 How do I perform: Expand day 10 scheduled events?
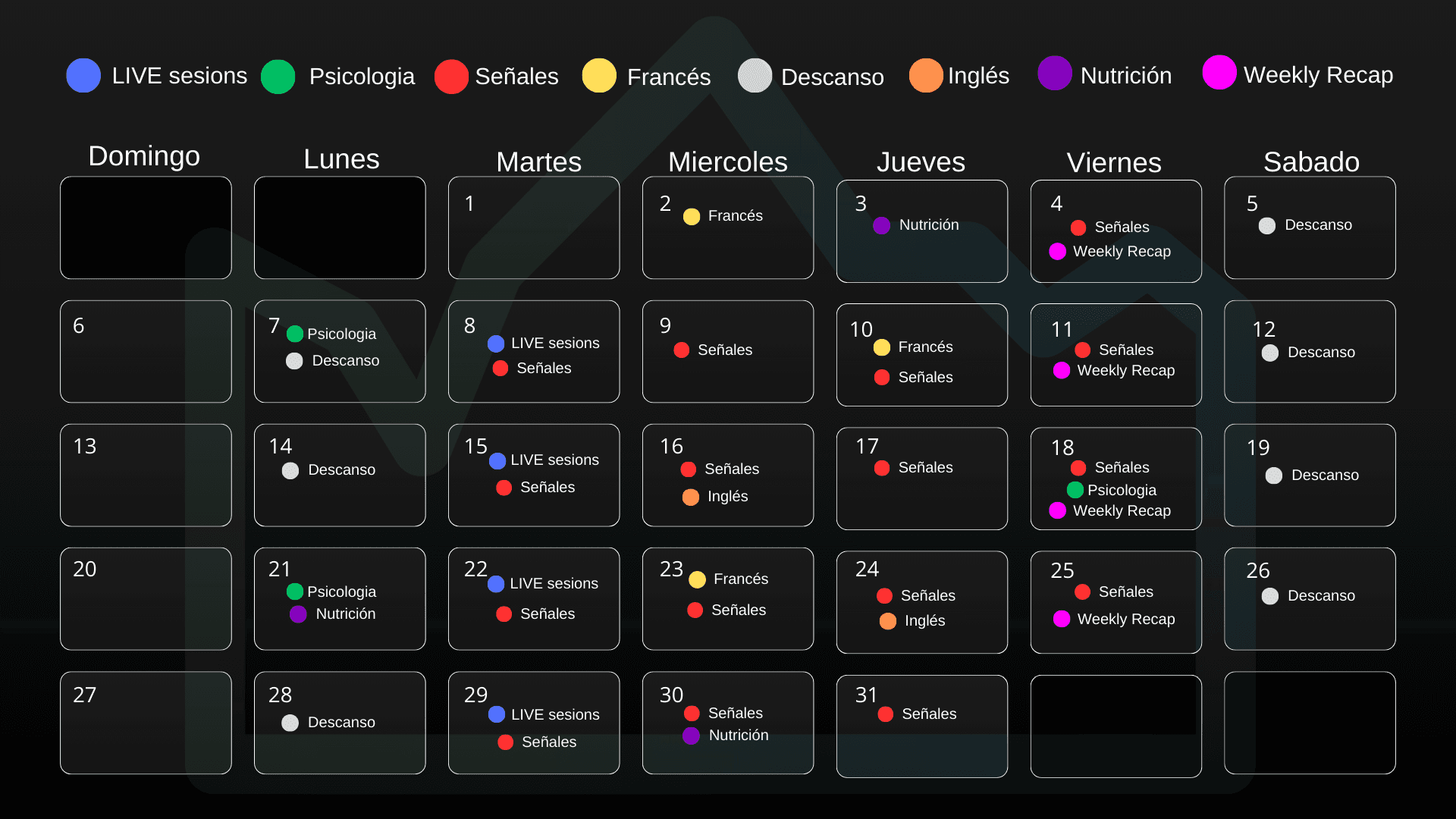[x=920, y=355]
